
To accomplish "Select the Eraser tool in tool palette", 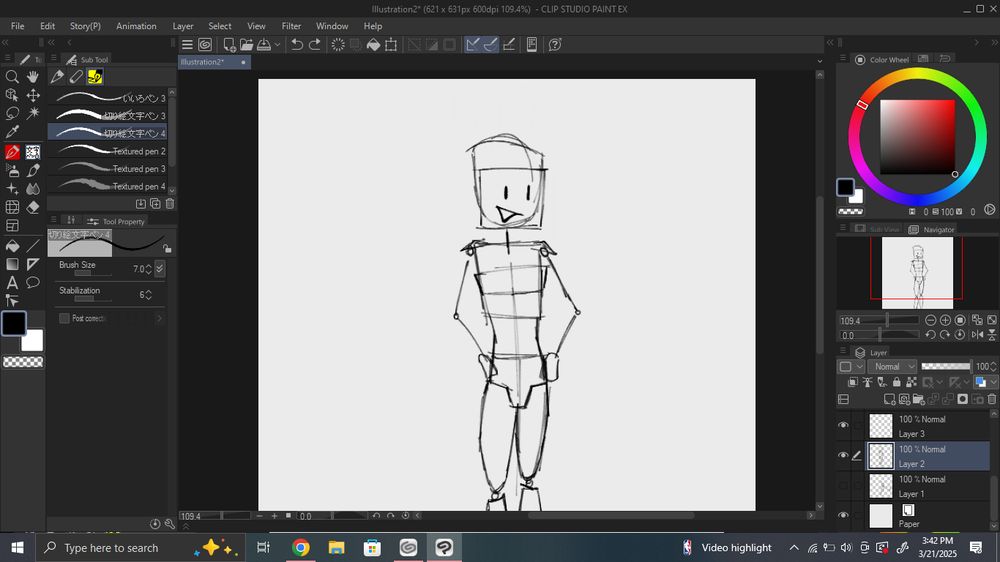I will point(33,207).
